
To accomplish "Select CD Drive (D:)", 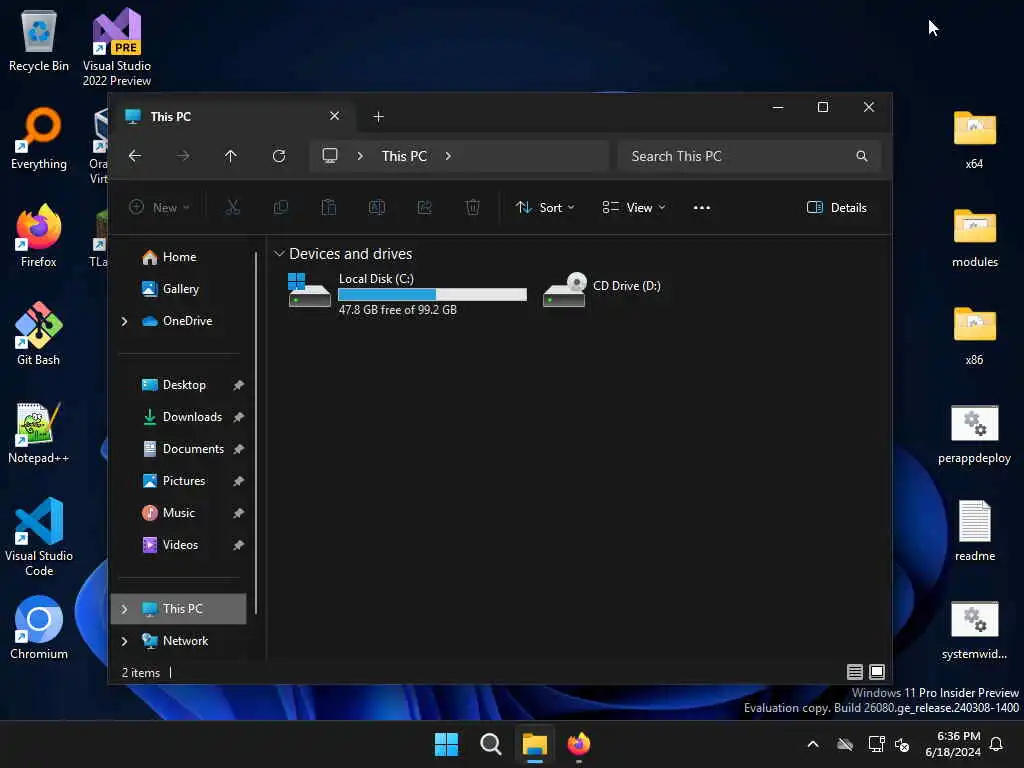I will pos(602,289).
